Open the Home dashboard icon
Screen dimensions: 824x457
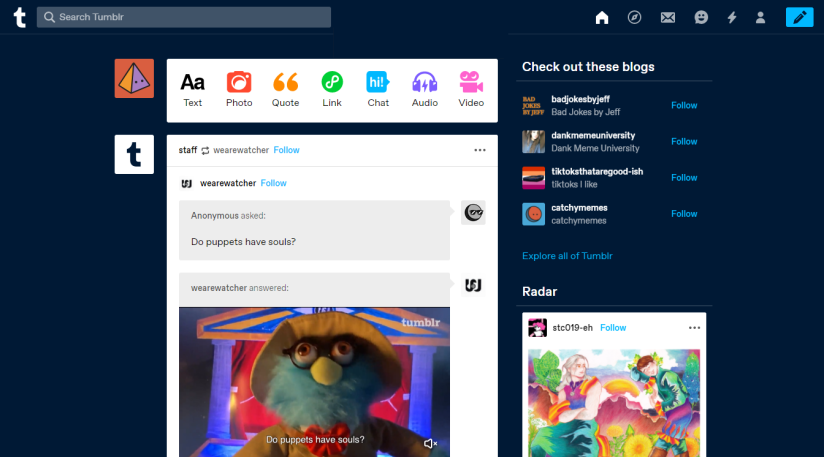[602, 17]
